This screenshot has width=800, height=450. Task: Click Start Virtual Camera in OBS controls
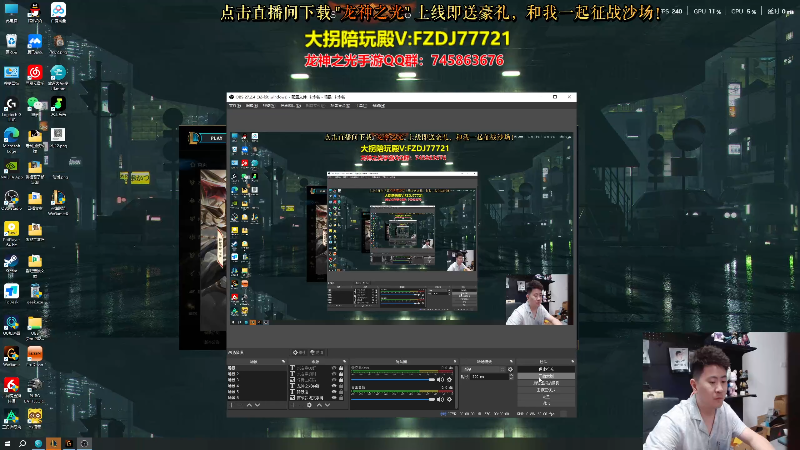click(546, 383)
